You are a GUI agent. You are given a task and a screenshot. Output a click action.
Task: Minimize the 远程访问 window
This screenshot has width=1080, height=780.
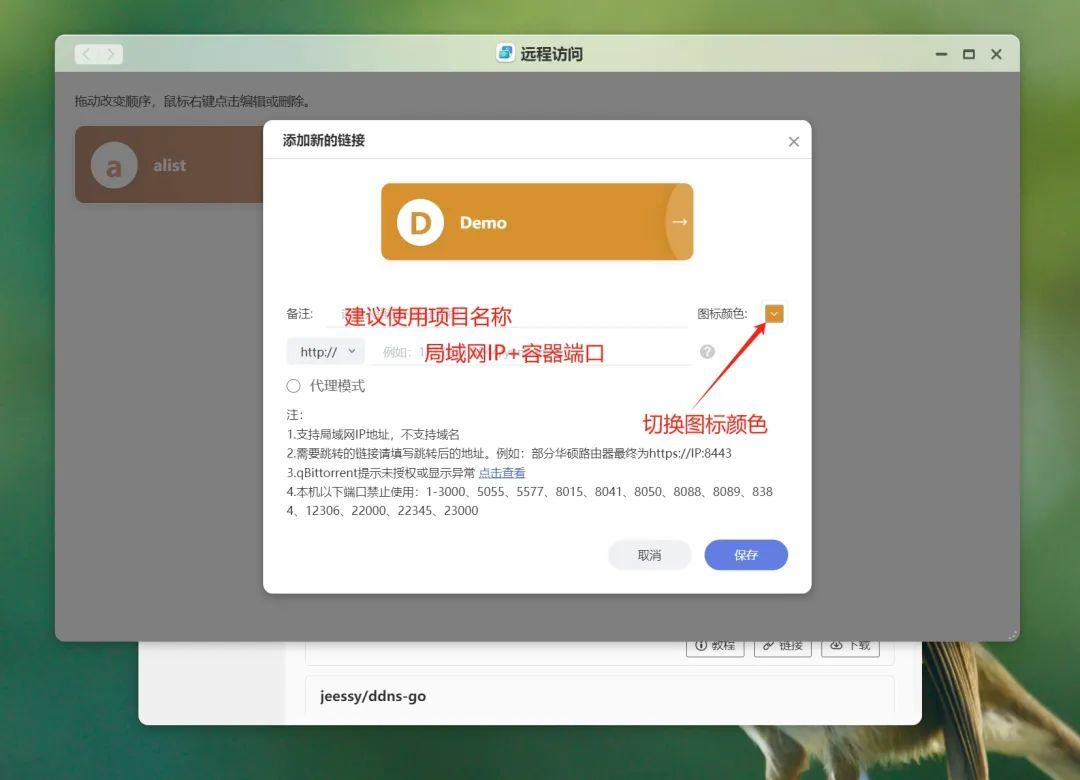click(941, 54)
